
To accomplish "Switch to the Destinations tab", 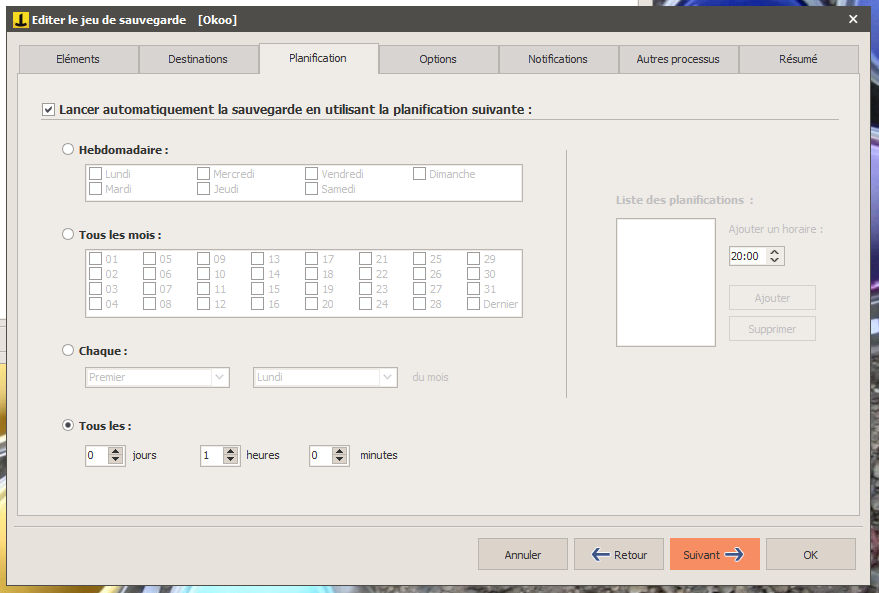I will click(198, 59).
